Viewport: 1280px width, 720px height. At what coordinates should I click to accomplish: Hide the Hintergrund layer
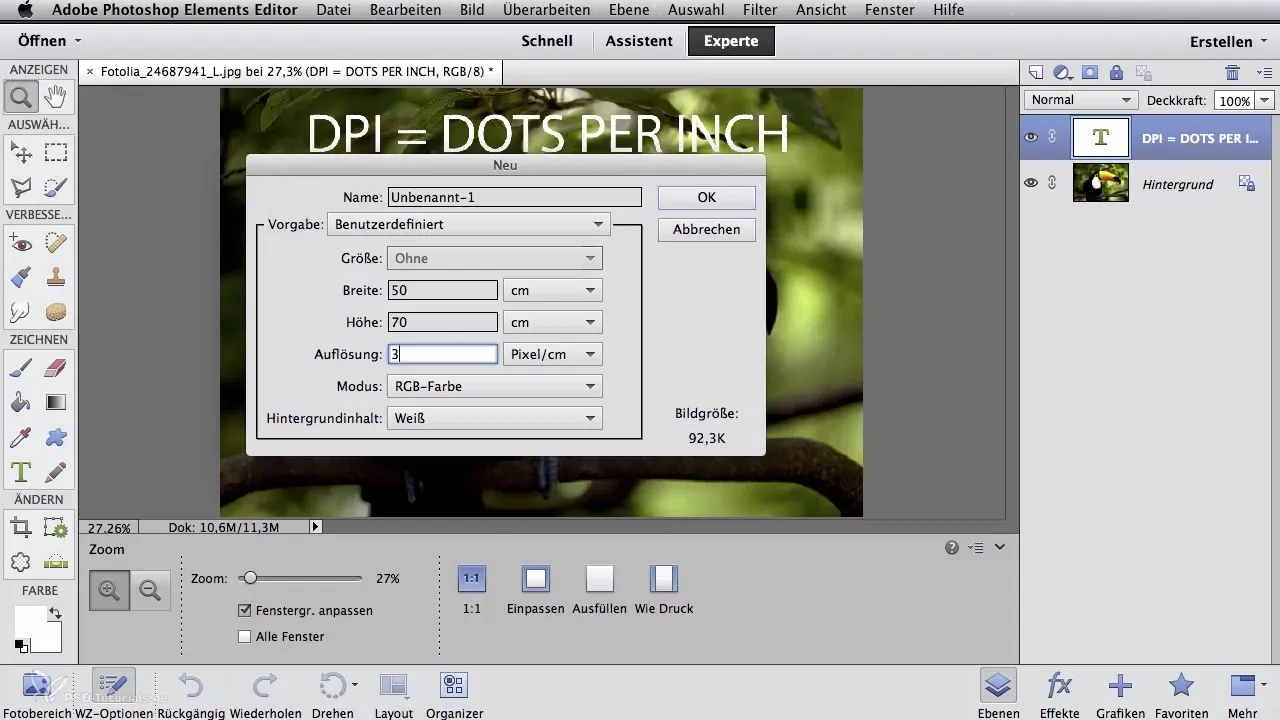pyautogui.click(x=1031, y=183)
